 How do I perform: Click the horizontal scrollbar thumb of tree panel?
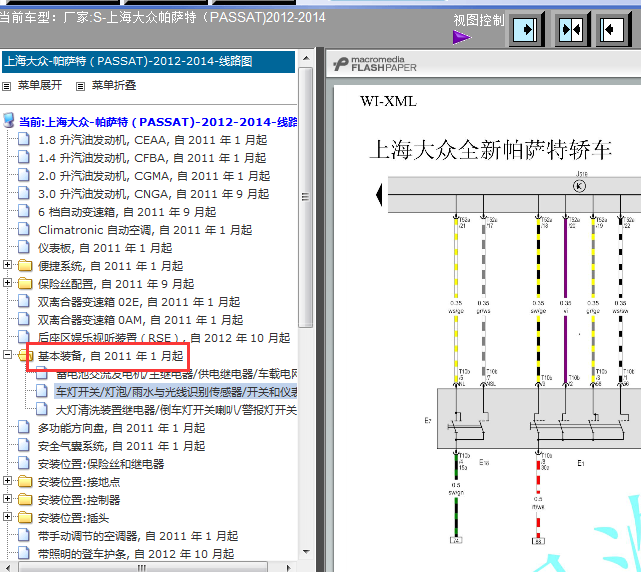click(x=143, y=568)
